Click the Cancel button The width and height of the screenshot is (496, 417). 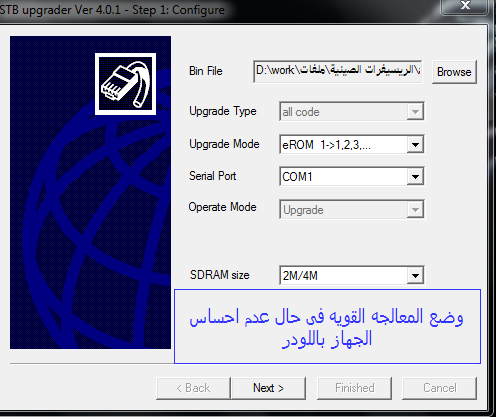tap(439, 388)
